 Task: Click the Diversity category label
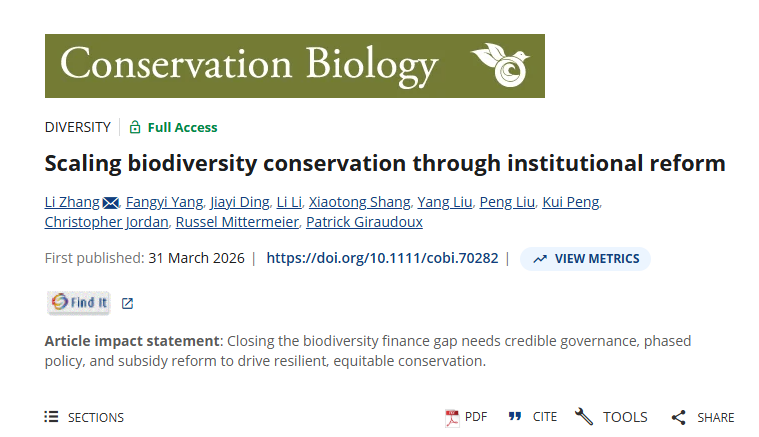pyautogui.click(x=77, y=127)
